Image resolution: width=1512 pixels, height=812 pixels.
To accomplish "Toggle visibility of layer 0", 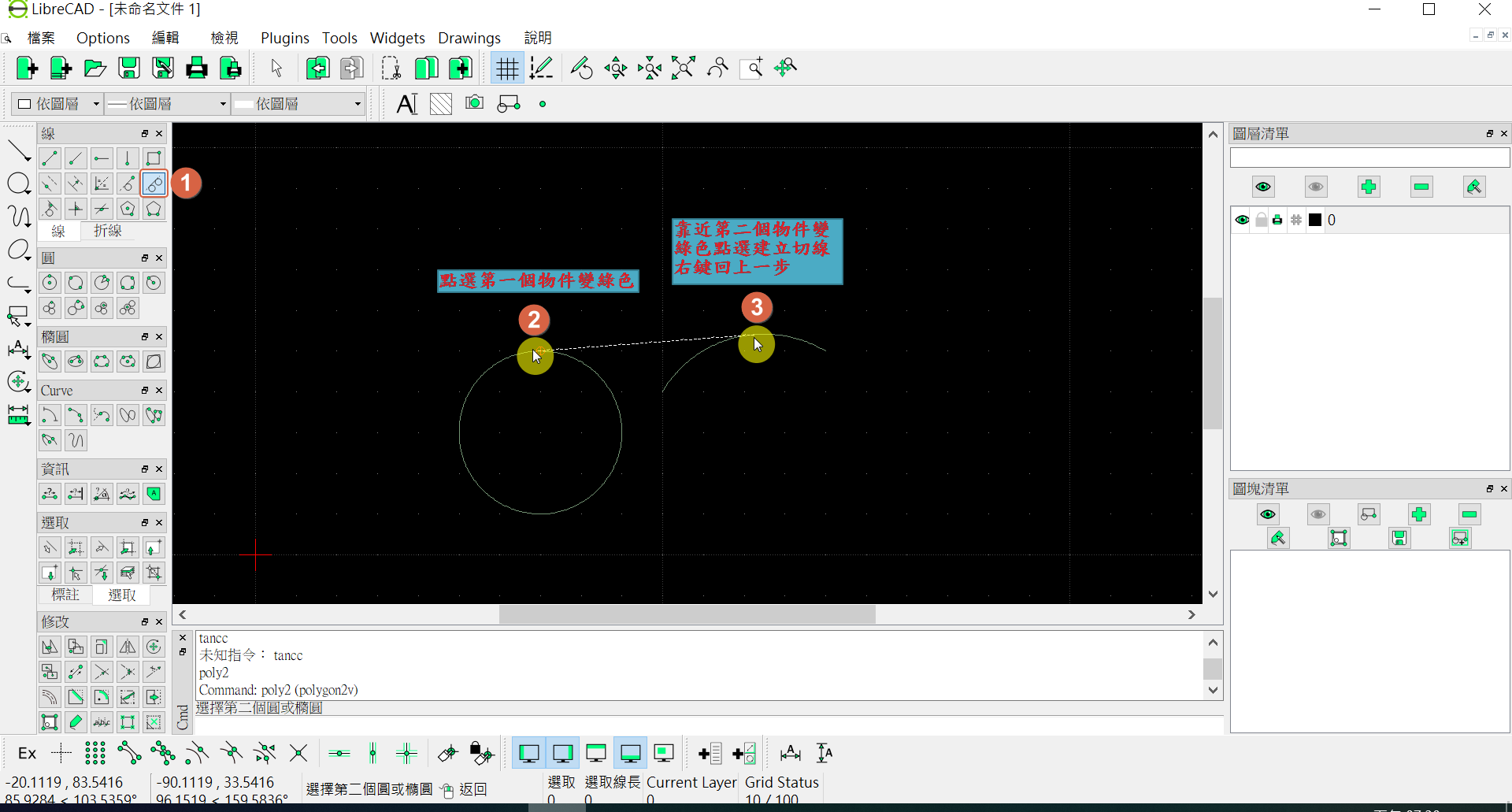I will [x=1242, y=220].
